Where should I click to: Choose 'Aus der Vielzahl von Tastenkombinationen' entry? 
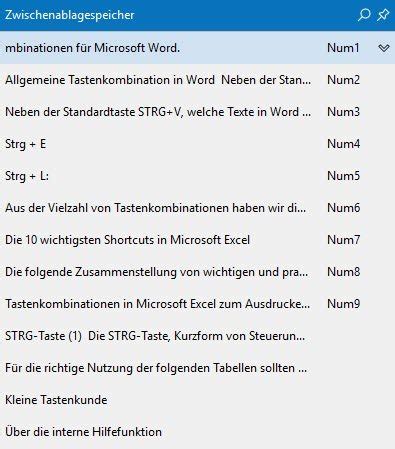197,208
